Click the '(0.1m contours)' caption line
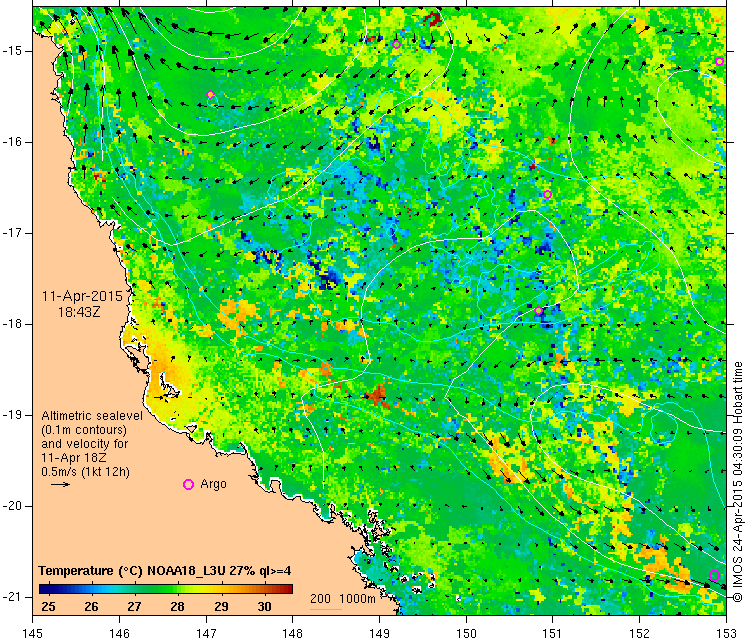This screenshot has height=640, width=750. pyautogui.click(x=84, y=430)
